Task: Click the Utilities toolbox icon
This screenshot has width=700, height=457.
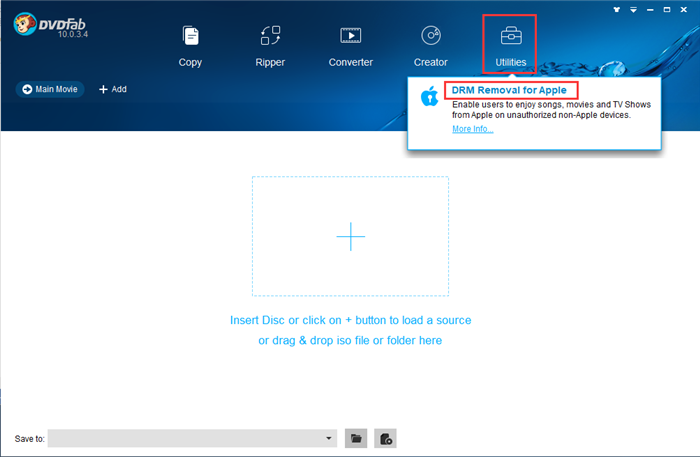Action: (x=510, y=37)
